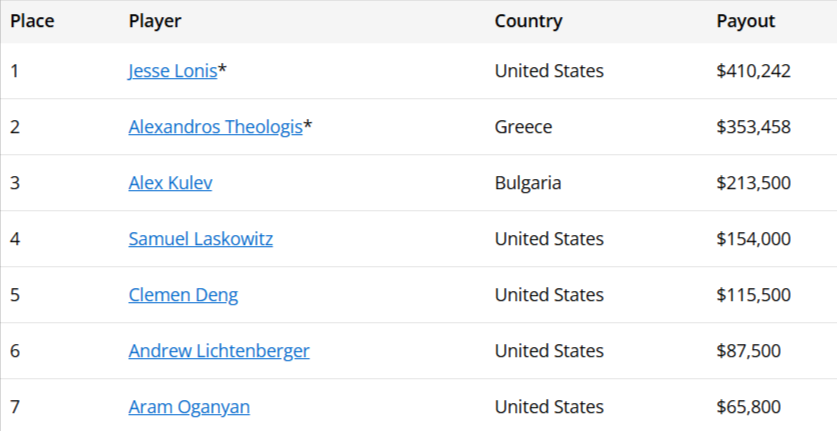This screenshot has width=837, height=431.
Task: Click the Place column header
Action: pyautogui.click(x=32, y=21)
